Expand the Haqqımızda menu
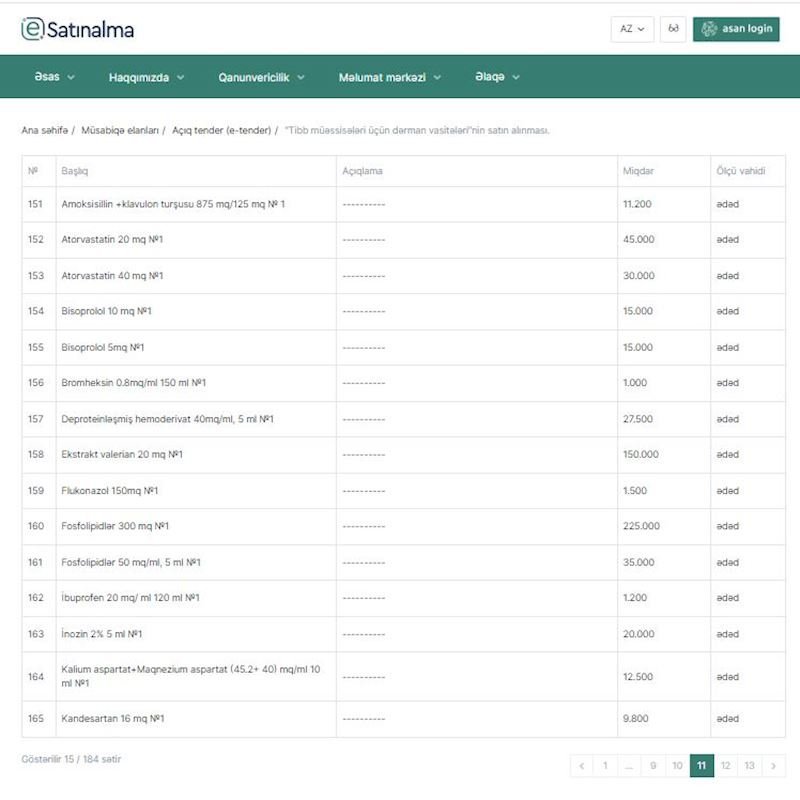The width and height of the screenshot is (800, 800). click(147, 77)
